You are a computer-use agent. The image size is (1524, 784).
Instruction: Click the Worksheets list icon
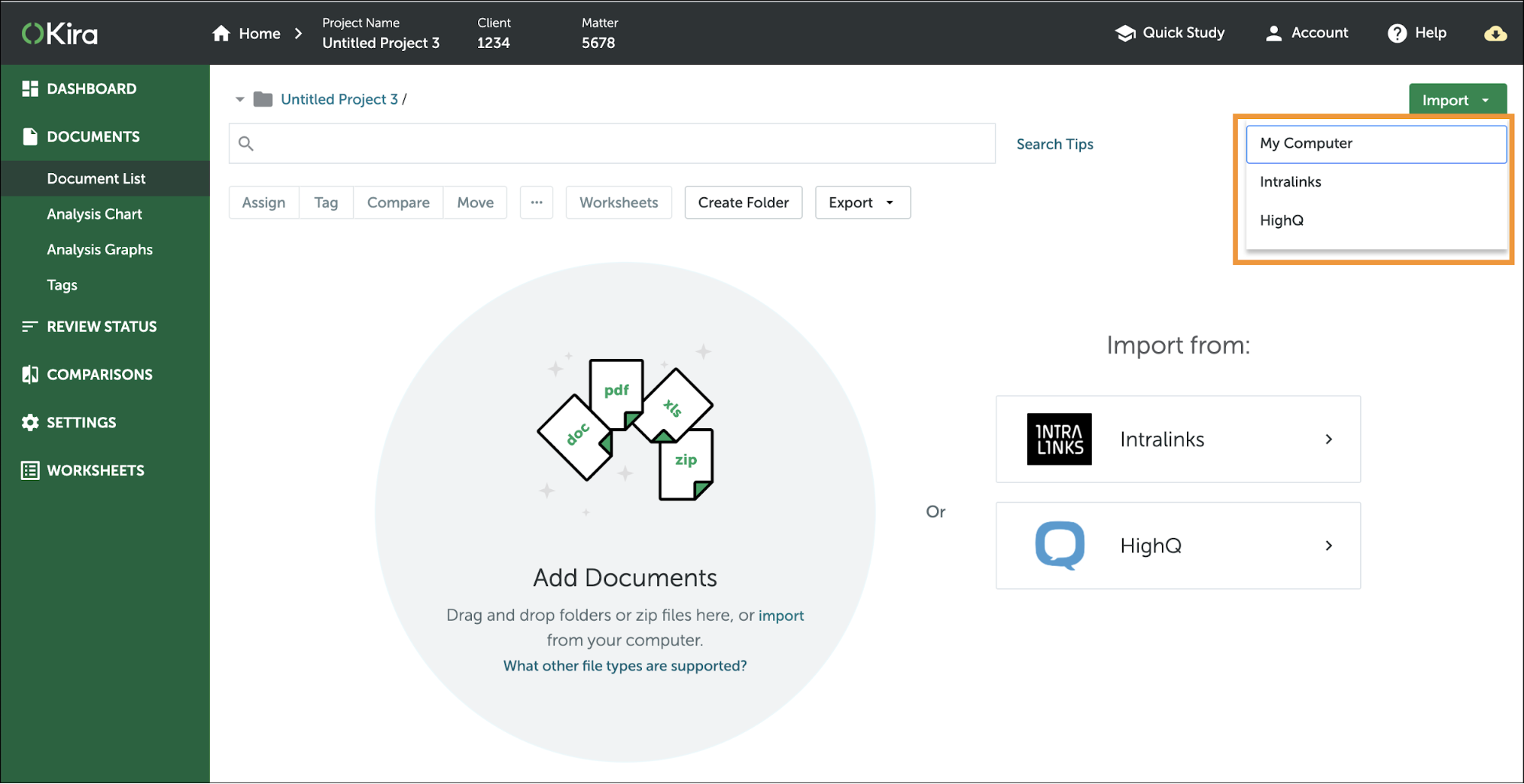click(30, 470)
